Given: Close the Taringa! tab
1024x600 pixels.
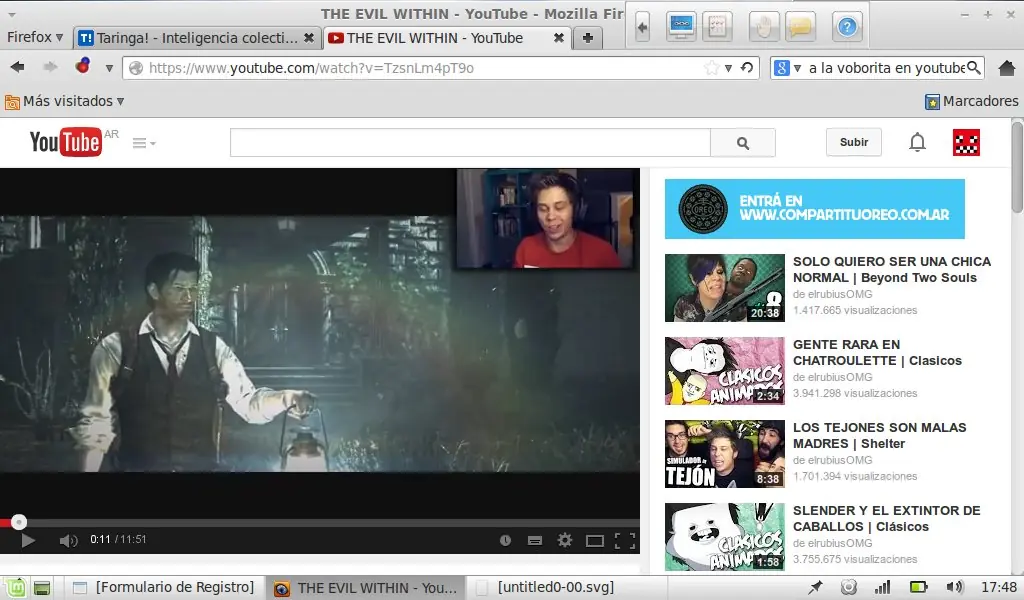Looking at the screenshot, I should (309, 38).
